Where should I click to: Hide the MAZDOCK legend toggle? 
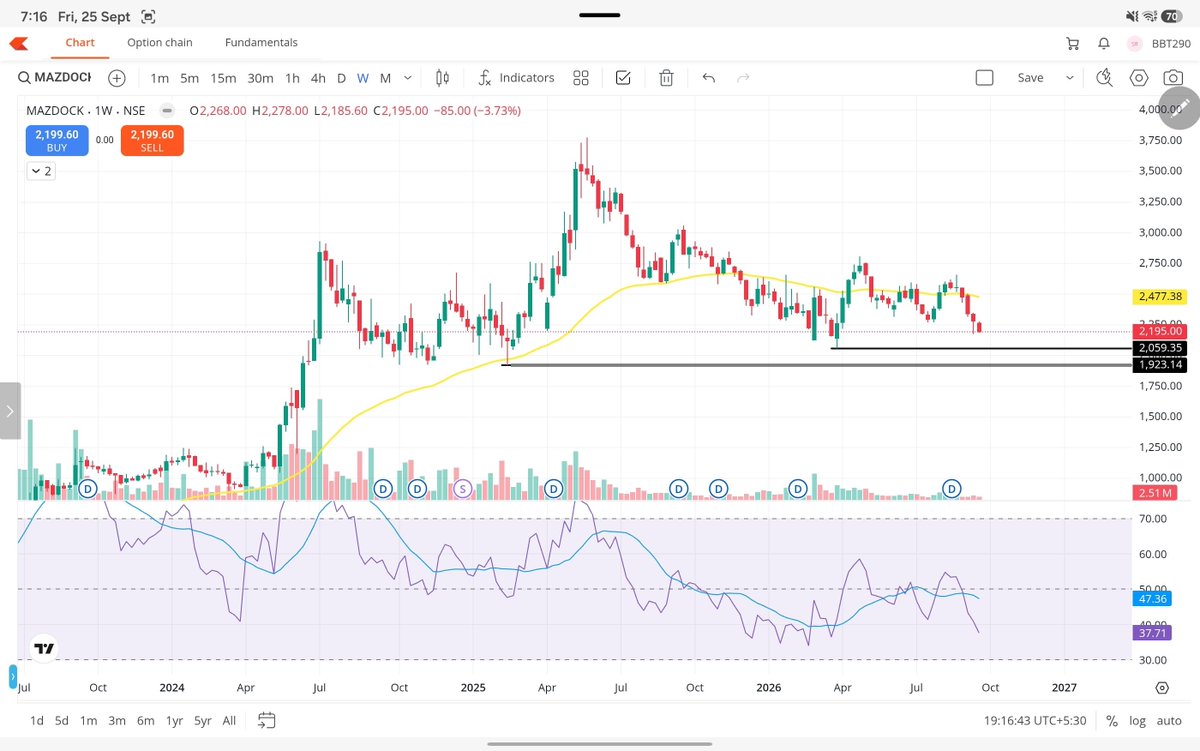167,111
